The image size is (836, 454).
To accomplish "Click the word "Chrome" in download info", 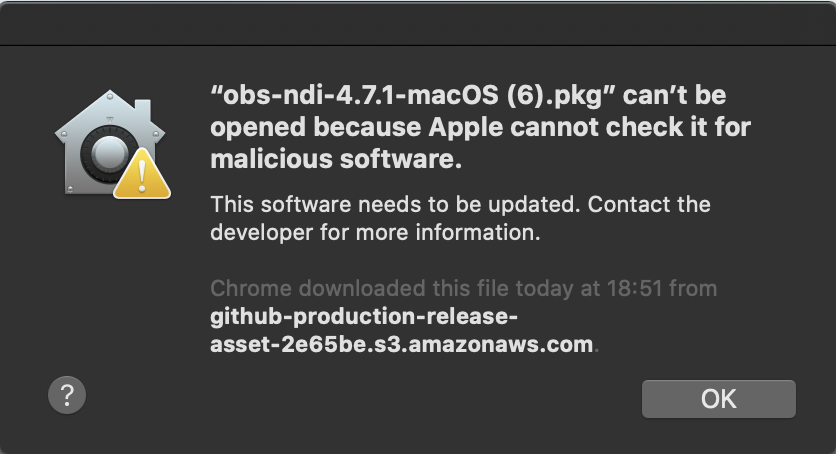I will (251, 288).
